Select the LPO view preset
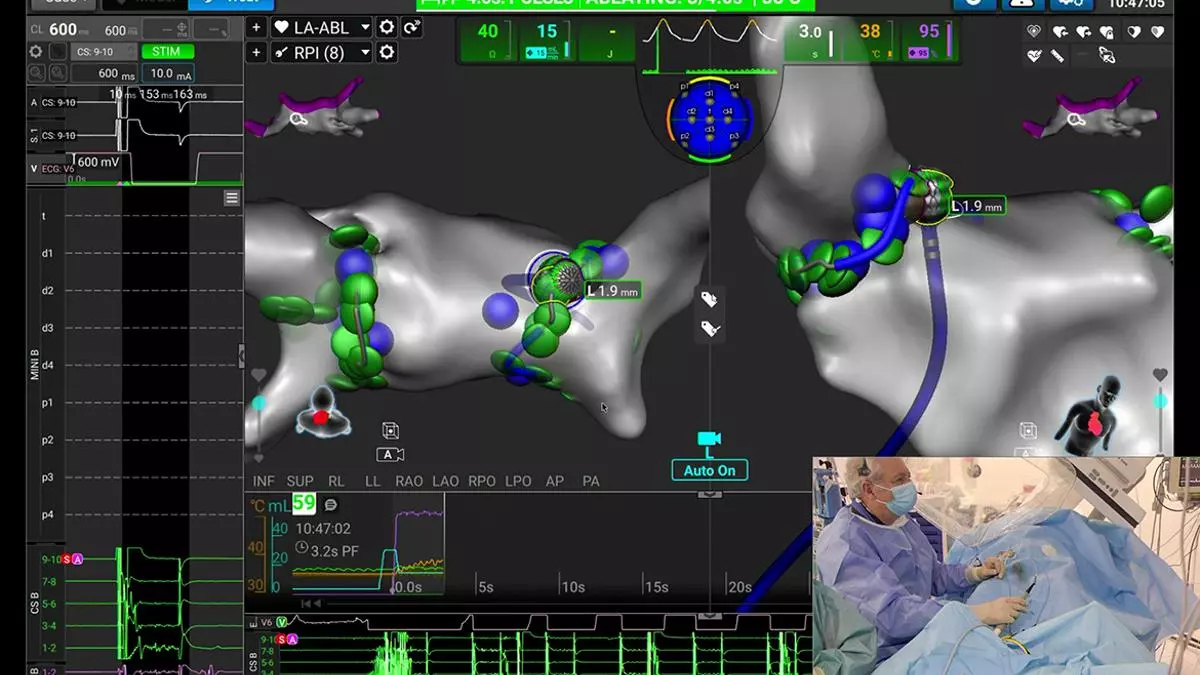Screen dimensions: 1200x675 point(518,481)
